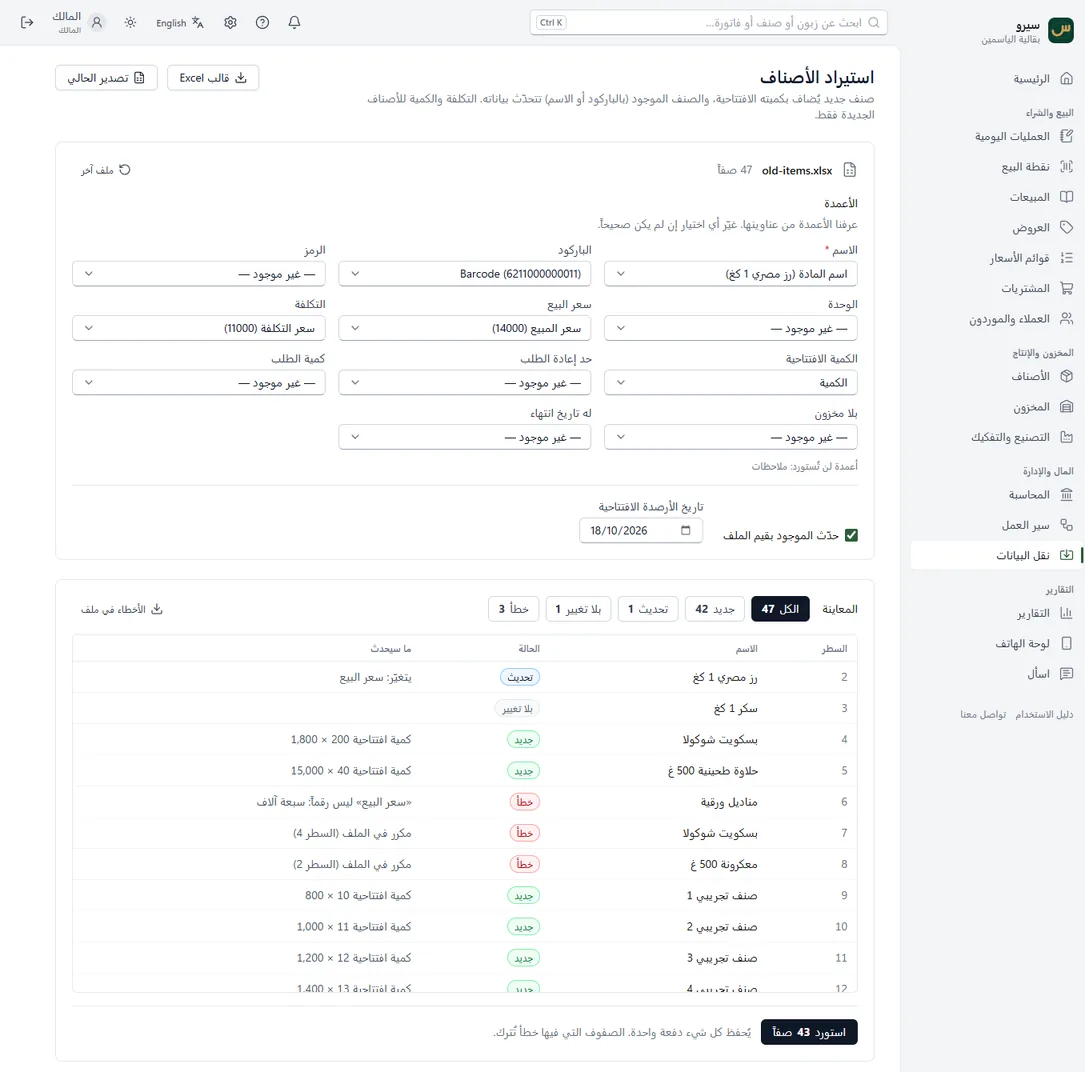Image resolution: width=1085 pixels, height=1072 pixels.
Task: Choose ملف آخر to reload another file
Action: click(x=105, y=170)
